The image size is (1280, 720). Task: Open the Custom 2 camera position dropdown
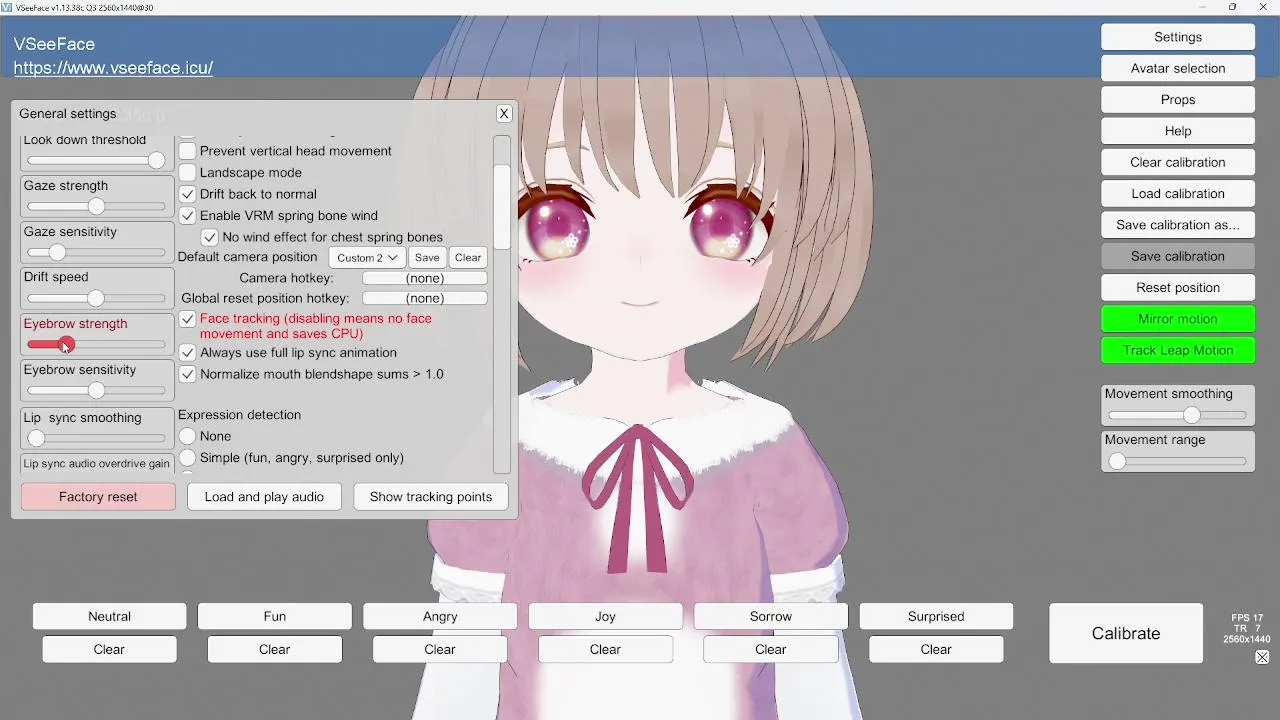(x=367, y=257)
